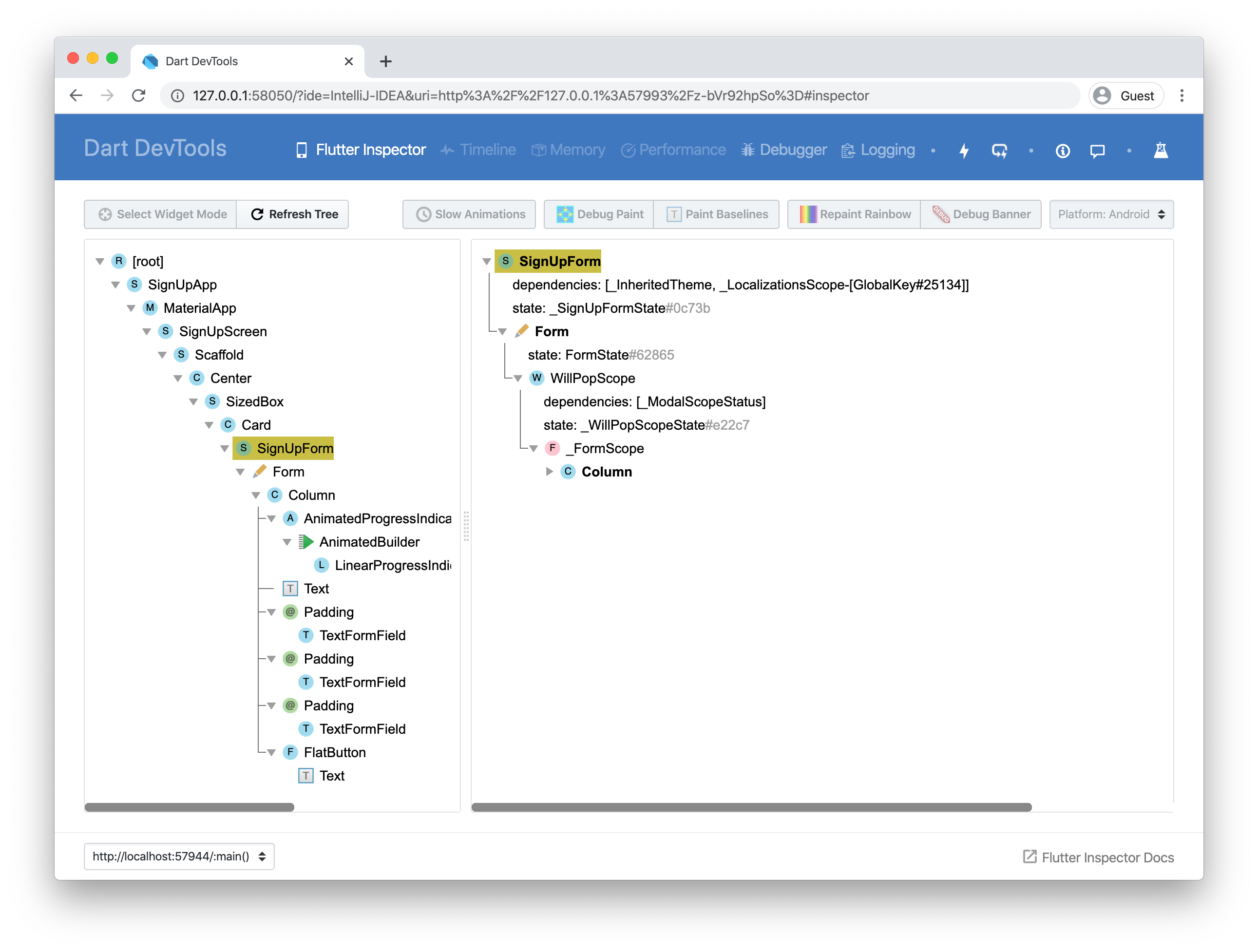Click the Refresh Tree button
Screen dimensions: 1258x952
[x=295, y=214]
